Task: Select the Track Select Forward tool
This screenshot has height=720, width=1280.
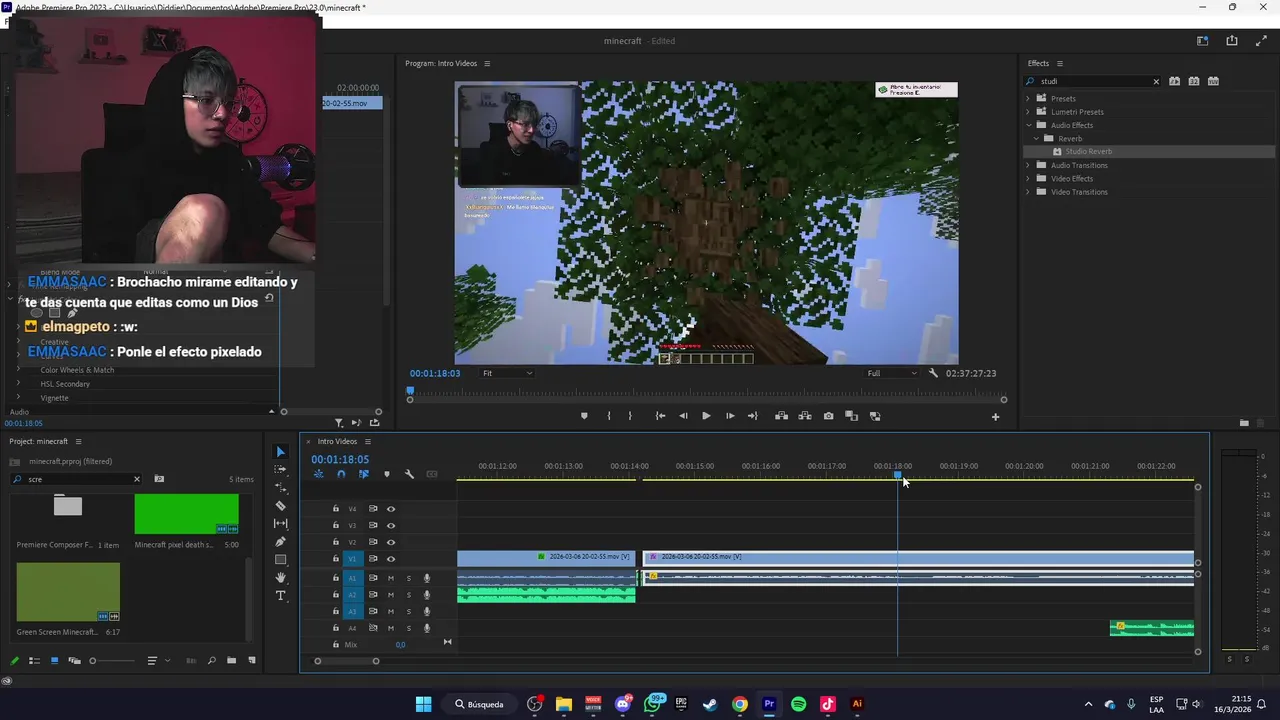Action: coord(280,470)
